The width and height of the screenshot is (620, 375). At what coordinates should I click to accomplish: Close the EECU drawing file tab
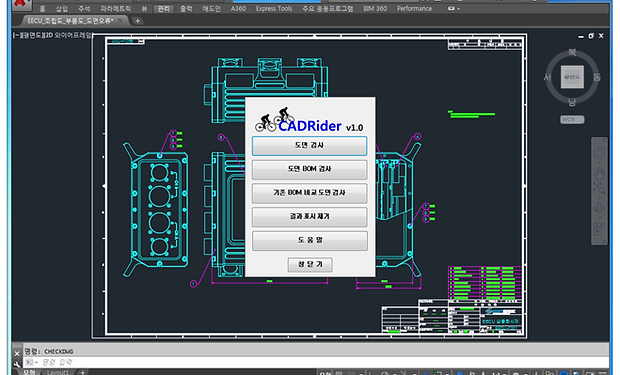pyautogui.click(x=120, y=21)
